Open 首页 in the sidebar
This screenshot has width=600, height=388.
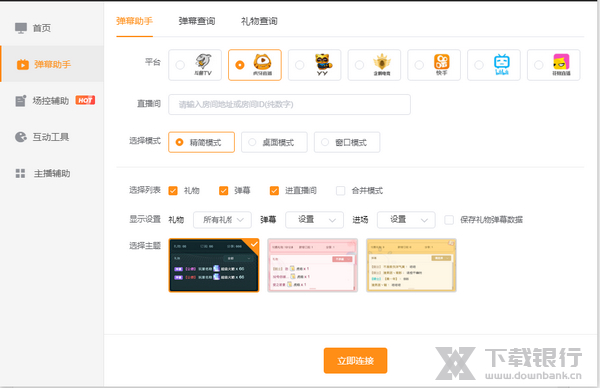[x=52, y=28]
